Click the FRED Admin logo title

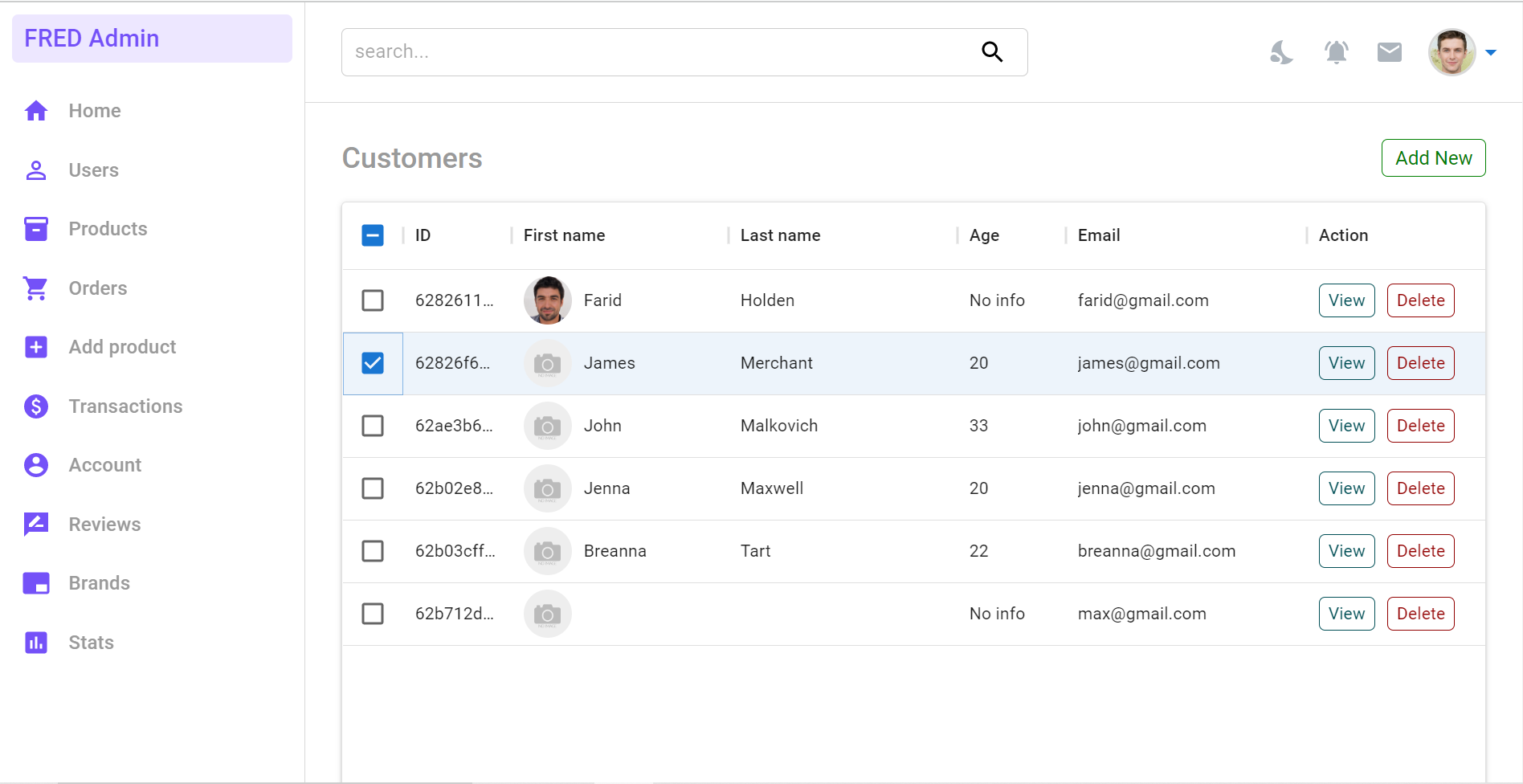coord(92,39)
